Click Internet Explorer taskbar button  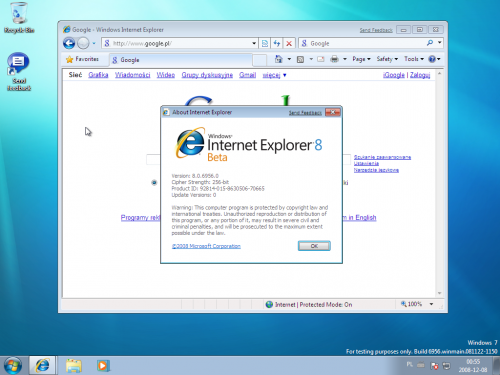point(42,365)
